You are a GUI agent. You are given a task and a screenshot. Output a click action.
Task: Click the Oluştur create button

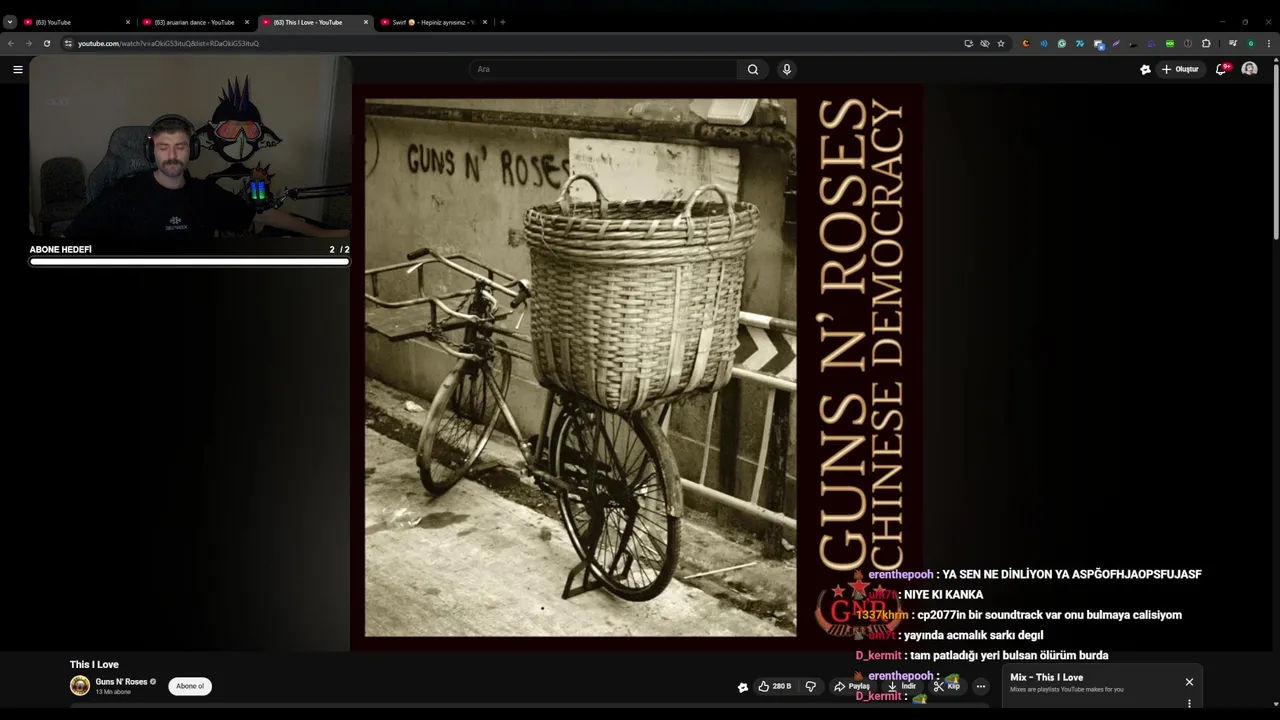pyautogui.click(x=1181, y=69)
